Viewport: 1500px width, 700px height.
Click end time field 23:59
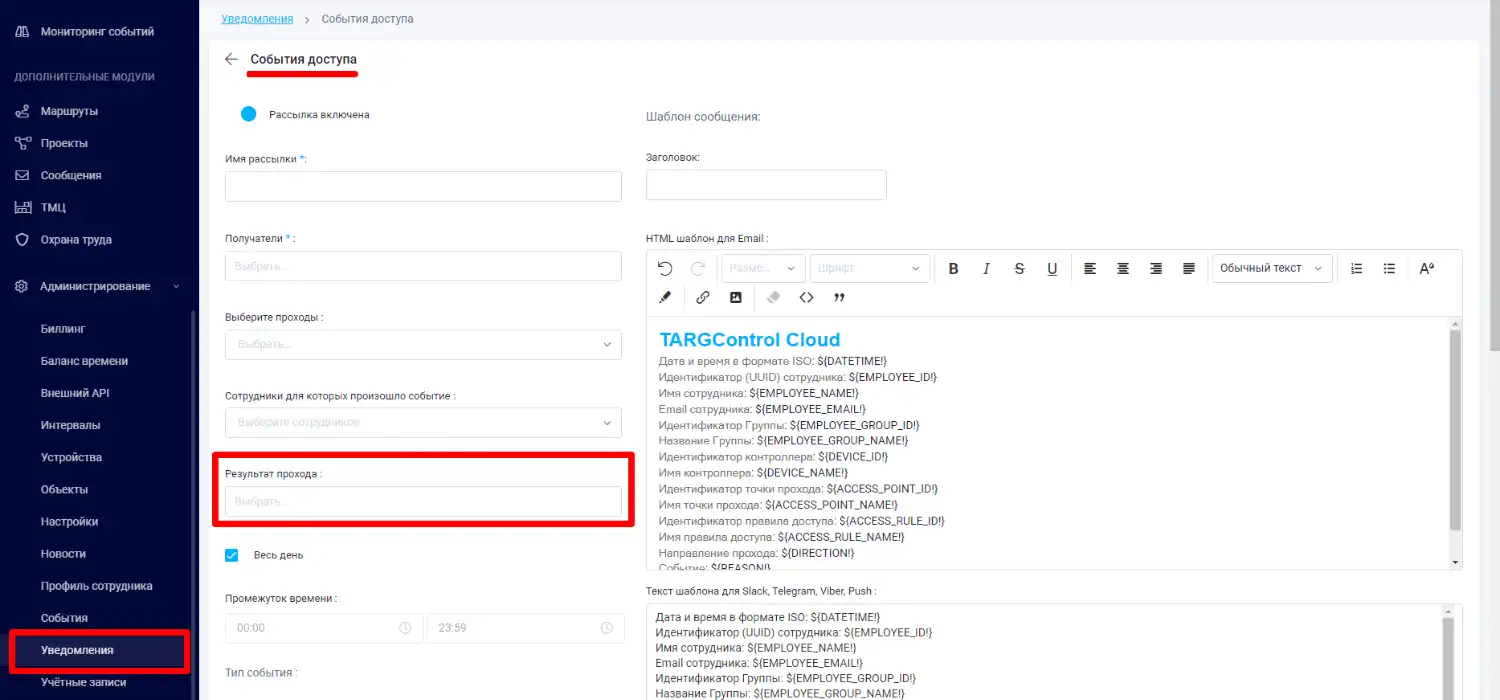coord(525,628)
